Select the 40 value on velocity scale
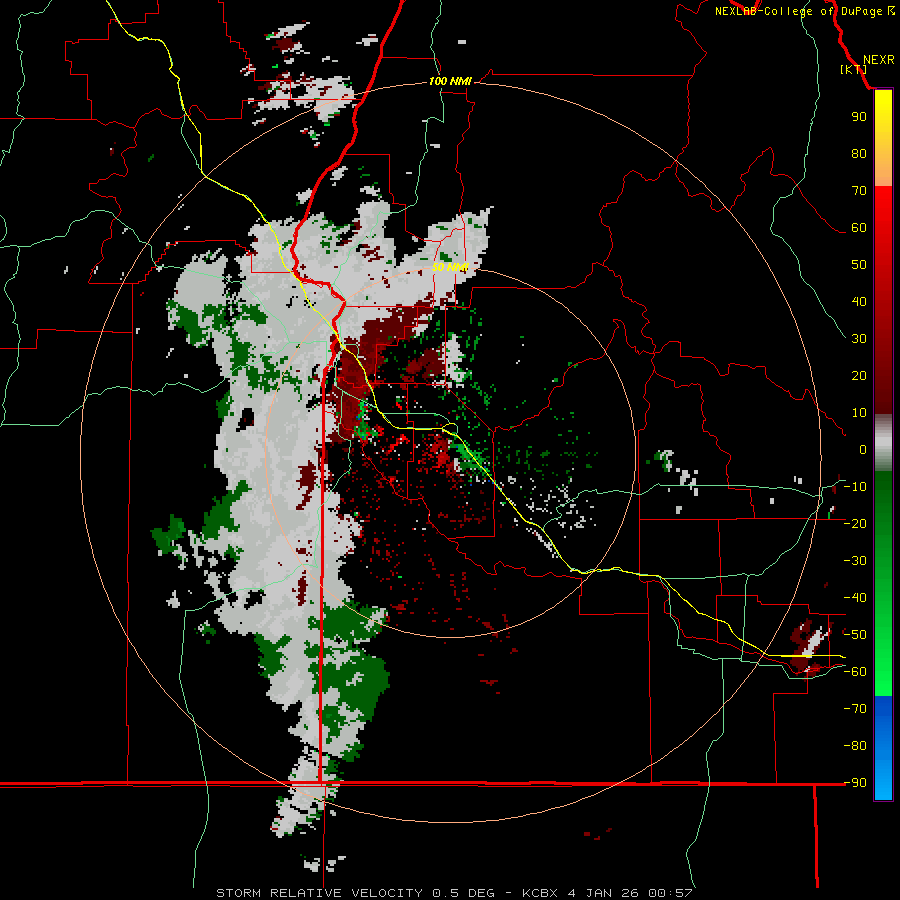 (x=859, y=302)
